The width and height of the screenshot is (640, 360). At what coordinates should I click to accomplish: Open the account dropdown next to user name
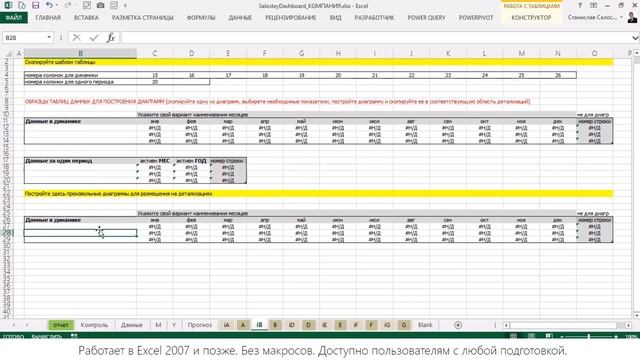click(622, 18)
